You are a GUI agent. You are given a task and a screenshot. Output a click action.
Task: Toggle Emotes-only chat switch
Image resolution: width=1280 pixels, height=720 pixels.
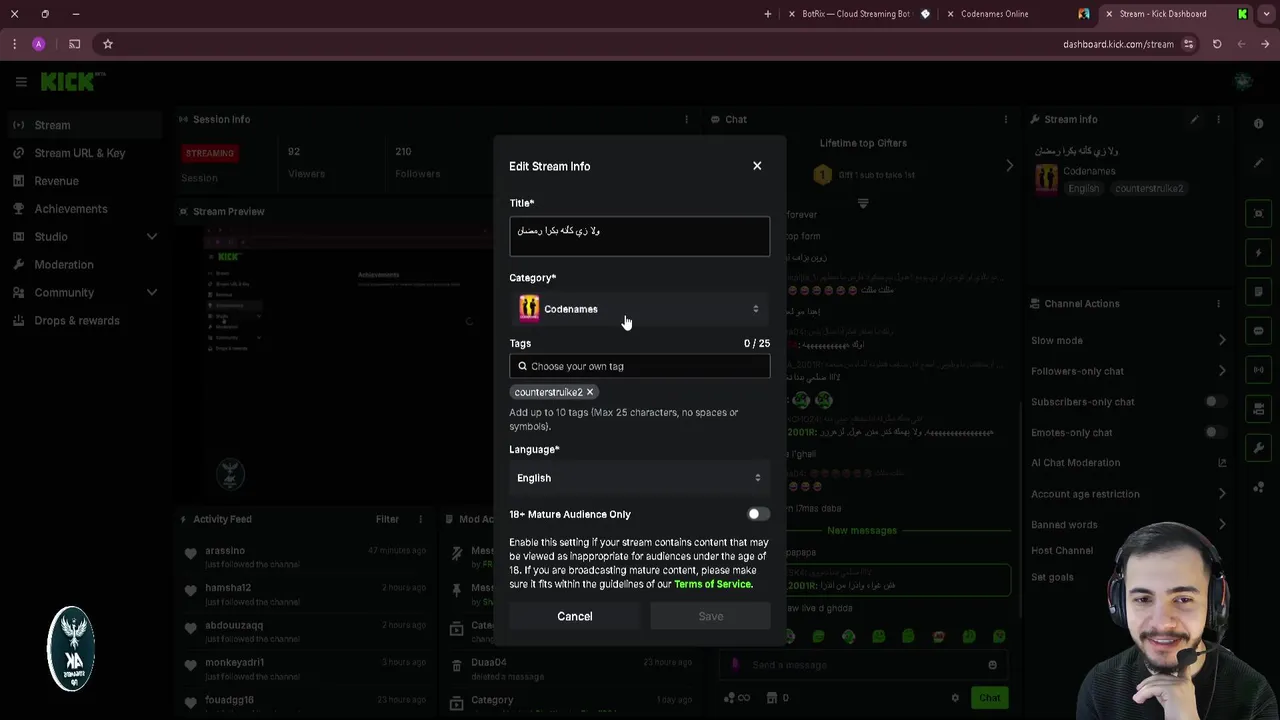click(1214, 433)
